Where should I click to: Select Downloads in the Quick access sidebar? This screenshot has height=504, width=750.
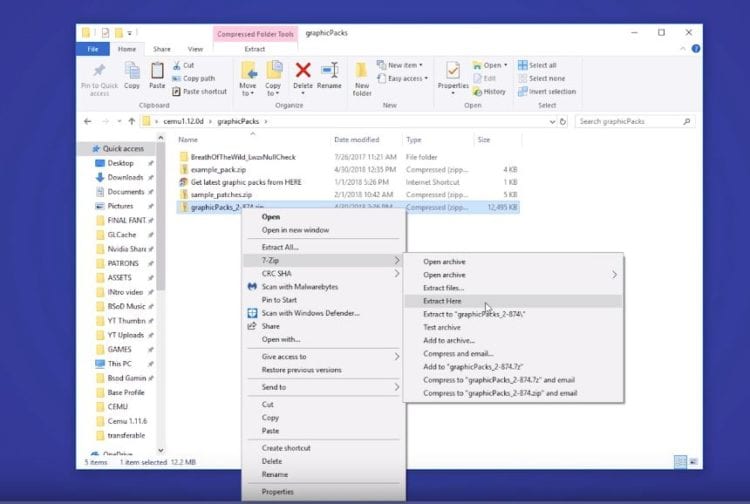click(125, 177)
